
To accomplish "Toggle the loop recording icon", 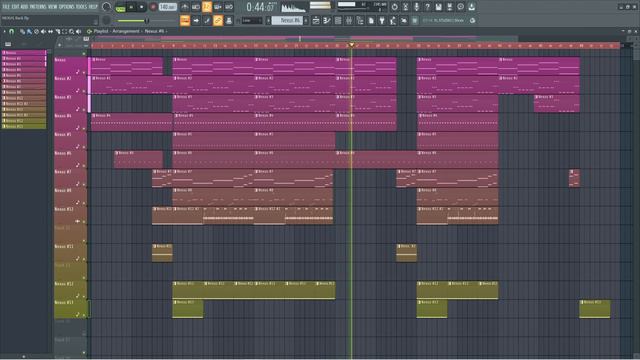I will click(229, 7).
